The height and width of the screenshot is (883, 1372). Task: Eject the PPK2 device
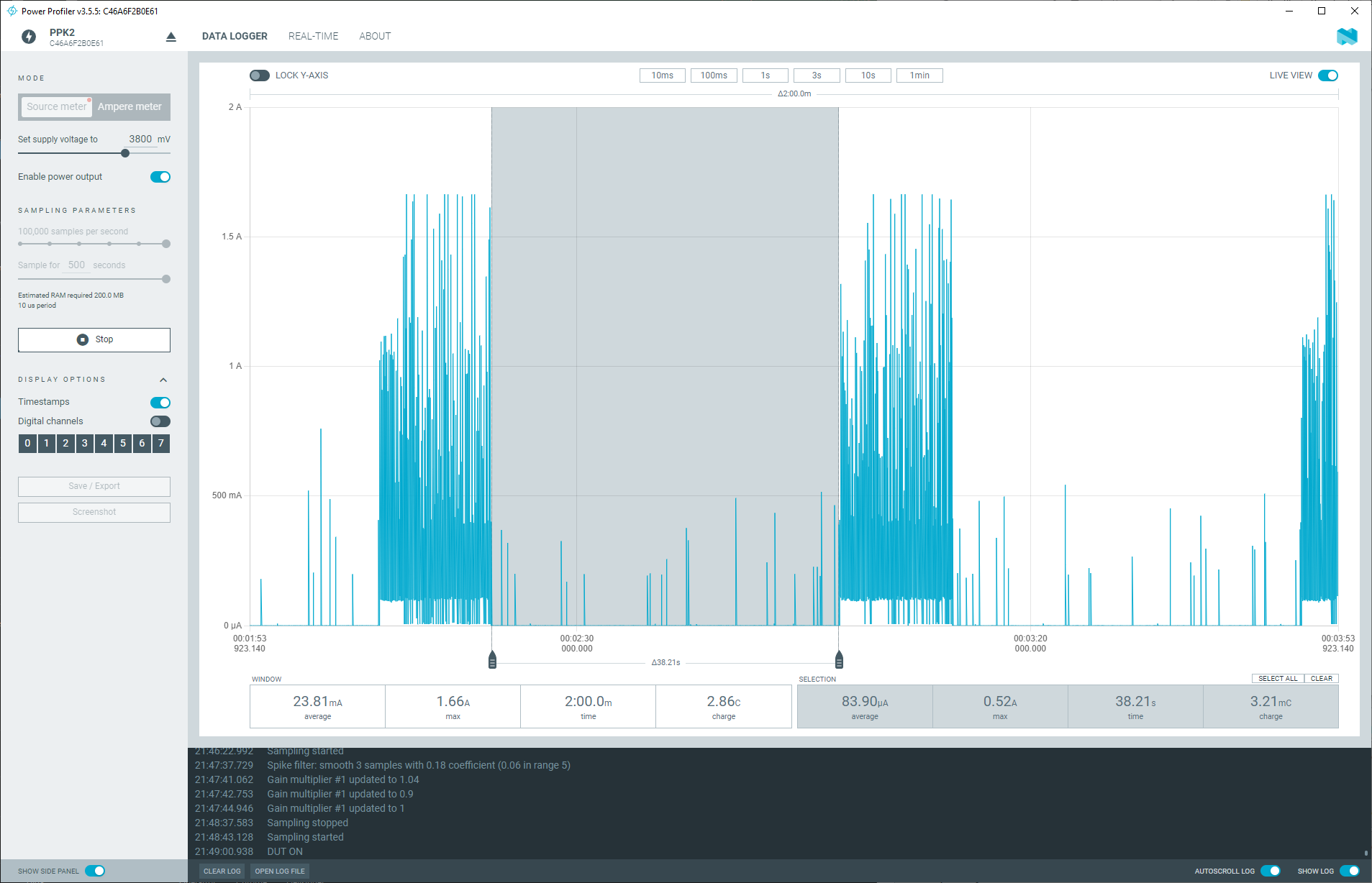coord(171,37)
